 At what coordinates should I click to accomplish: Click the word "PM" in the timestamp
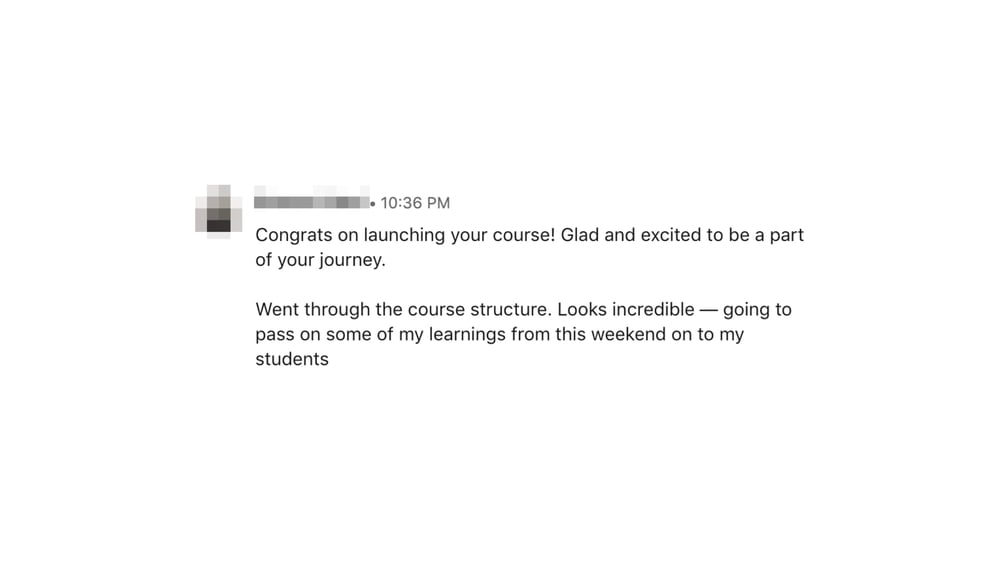click(x=438, y=203)
